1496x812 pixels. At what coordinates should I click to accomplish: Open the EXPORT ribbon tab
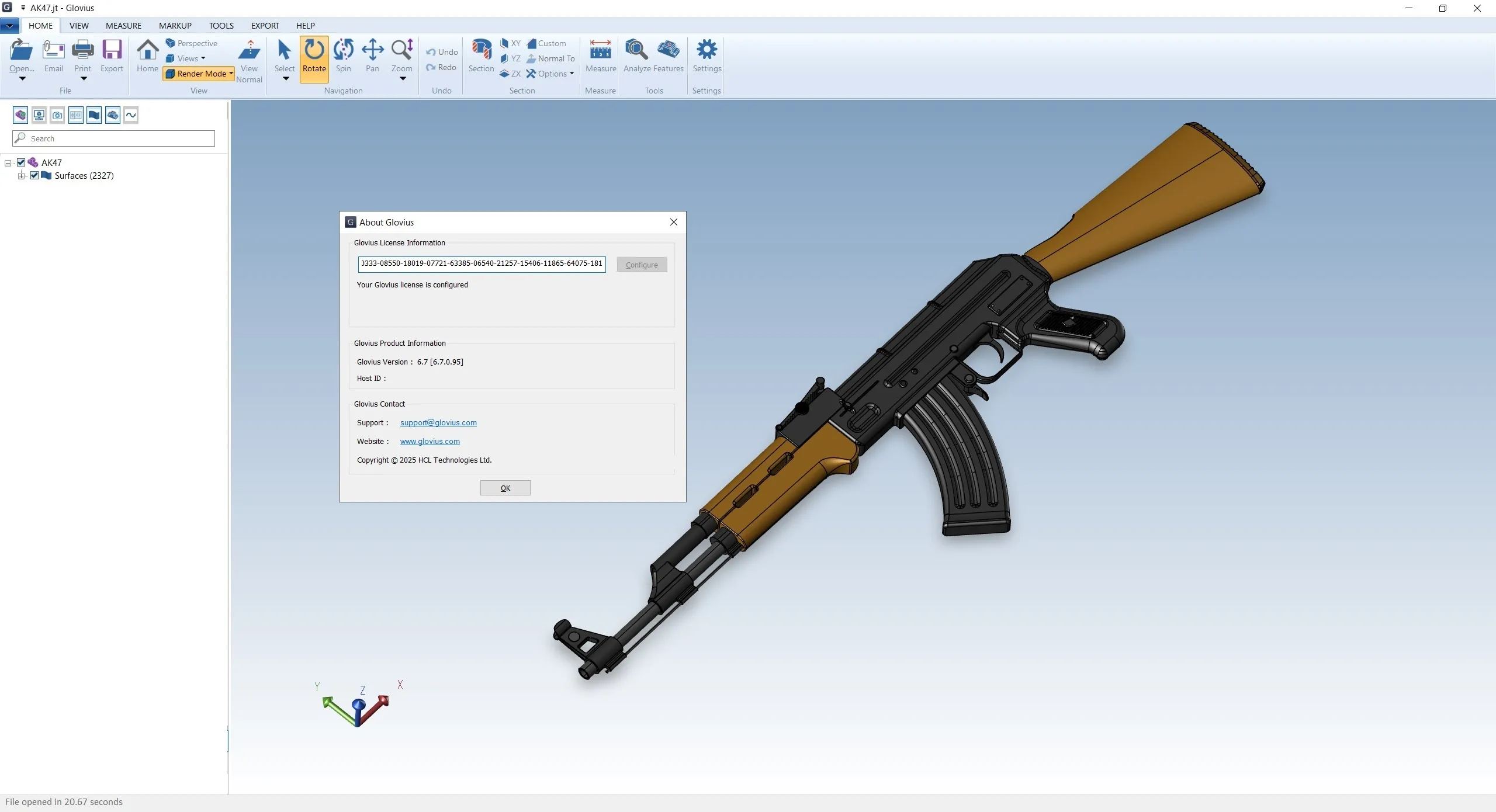265,26
